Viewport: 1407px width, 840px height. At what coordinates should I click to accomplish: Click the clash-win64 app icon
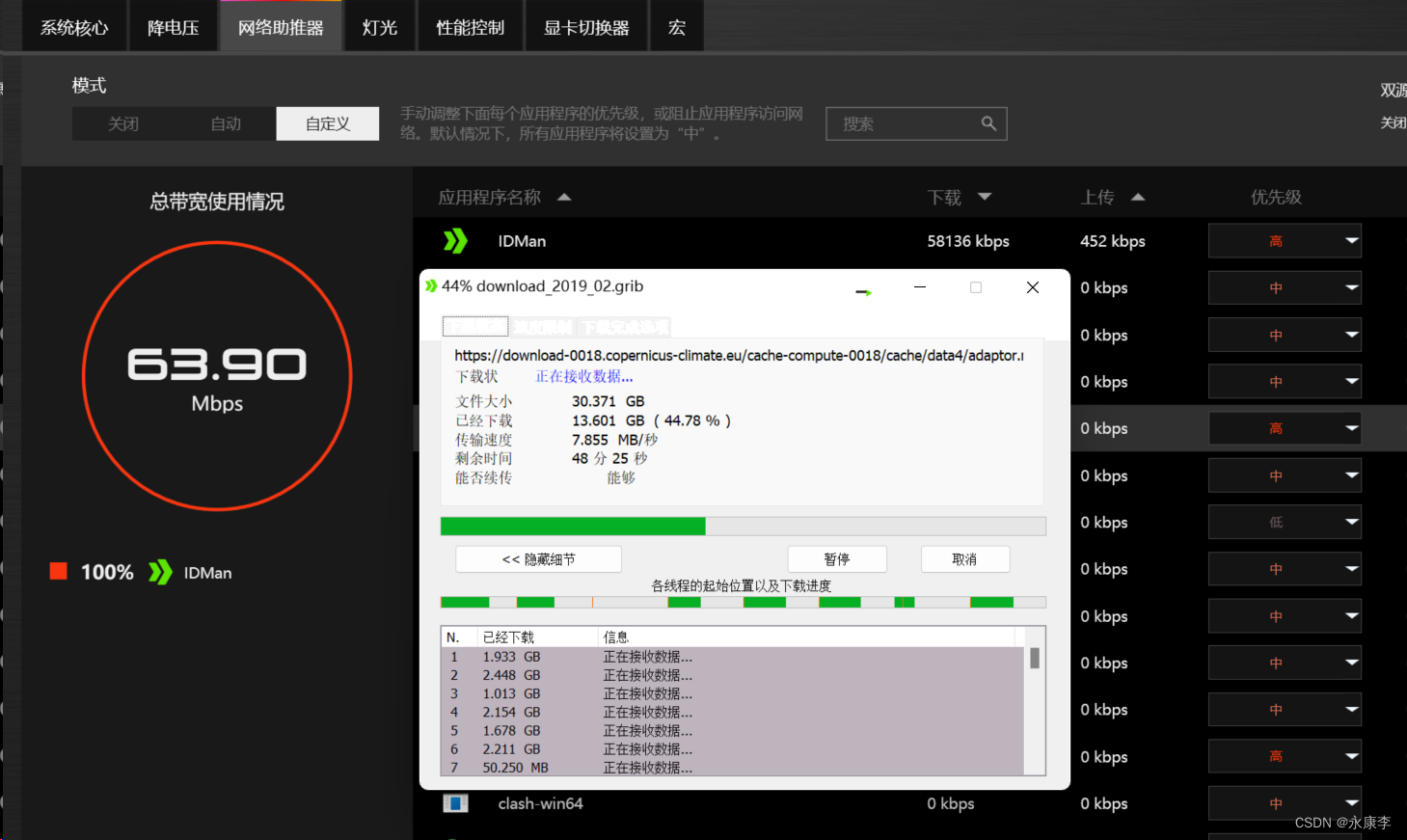(455, 803)
